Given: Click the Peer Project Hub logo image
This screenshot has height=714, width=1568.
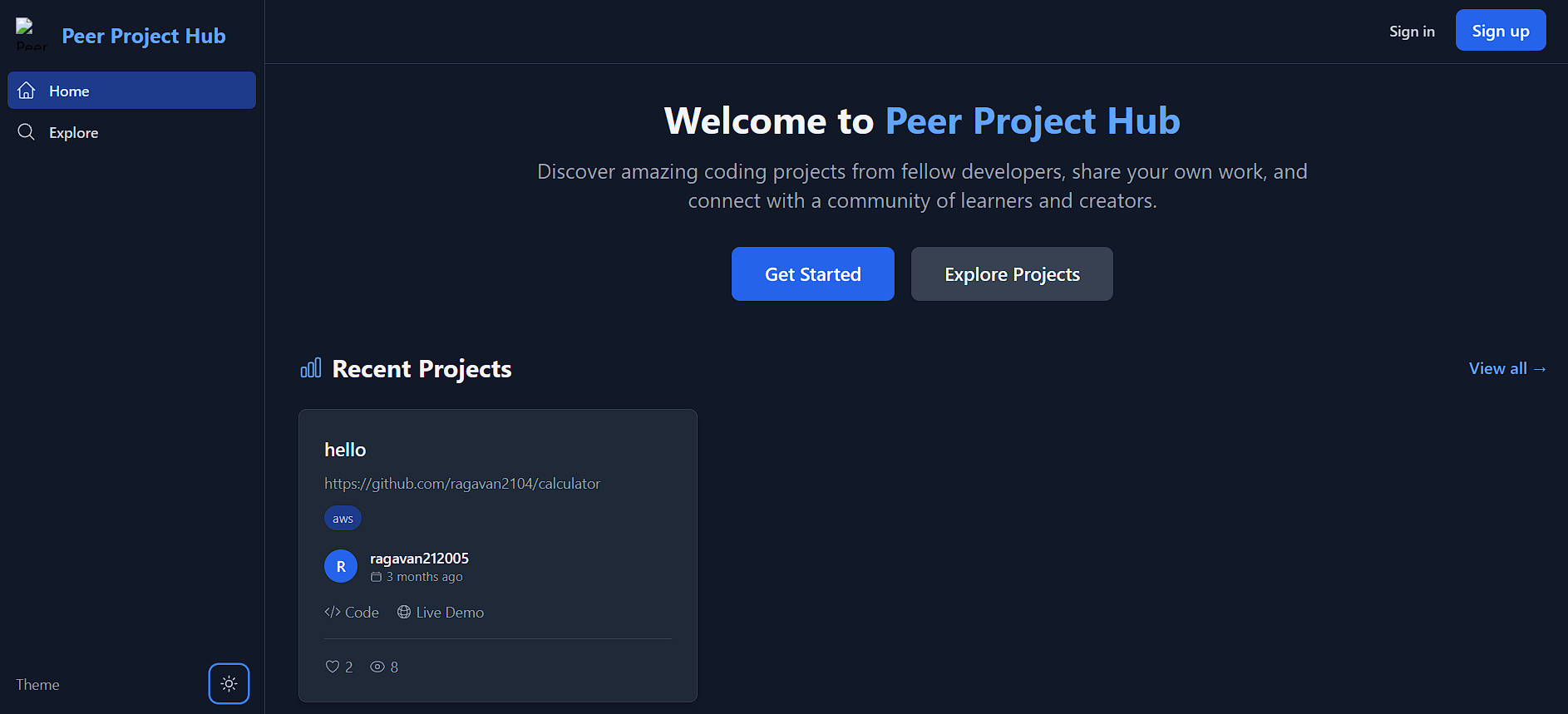Looking at the screenshot, I should tap(30, 34).
